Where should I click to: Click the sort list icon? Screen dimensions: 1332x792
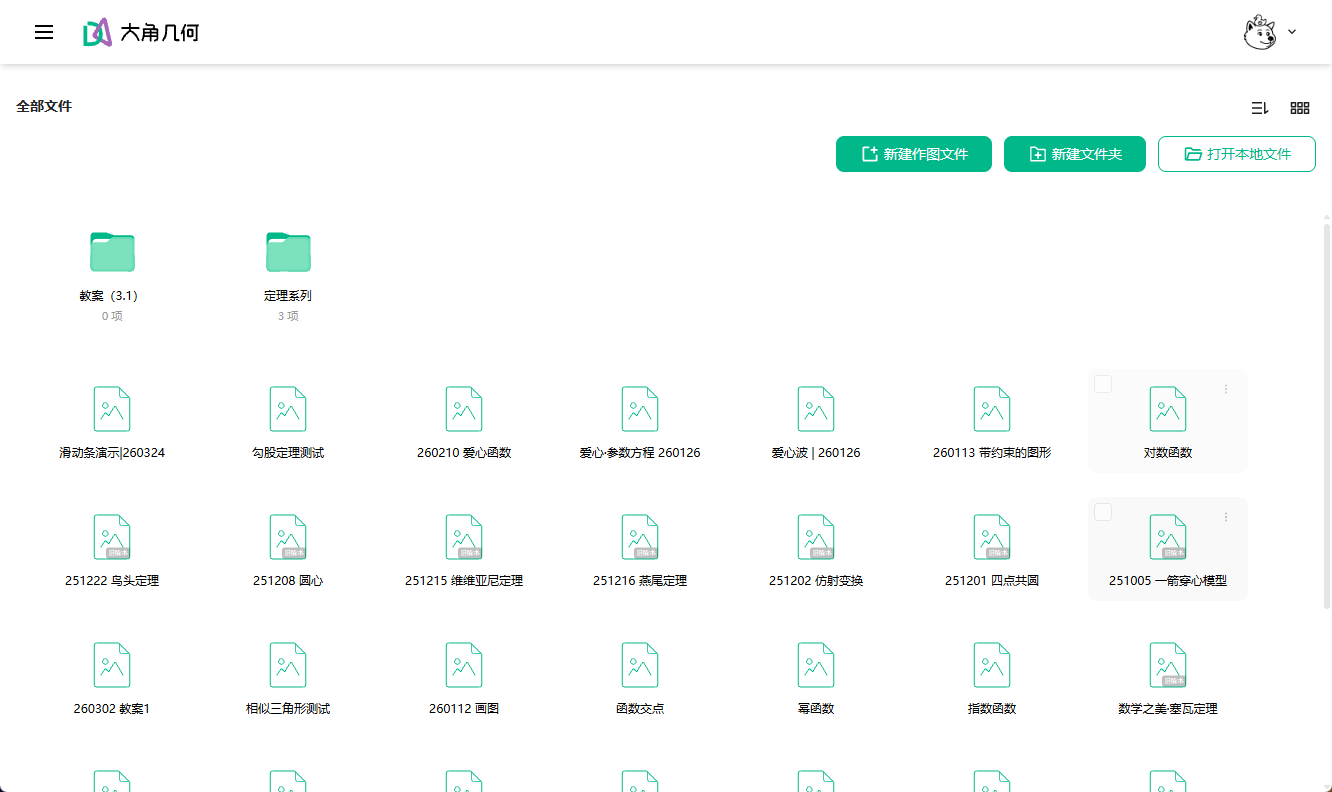coord(1260,108)
